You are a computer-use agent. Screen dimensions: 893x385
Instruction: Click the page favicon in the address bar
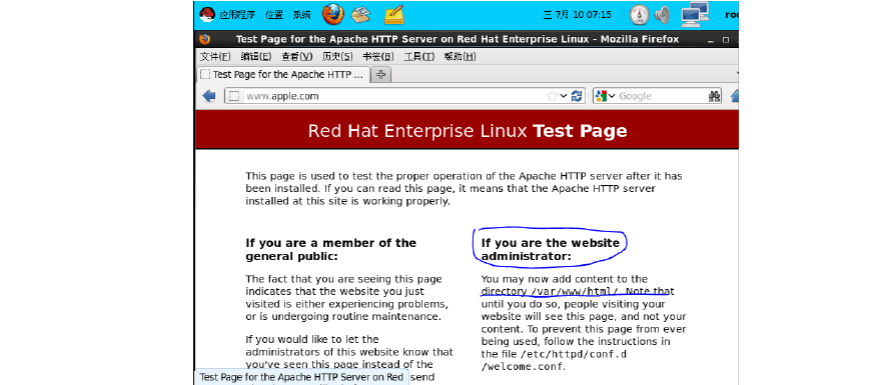click(x=234, y=96)
